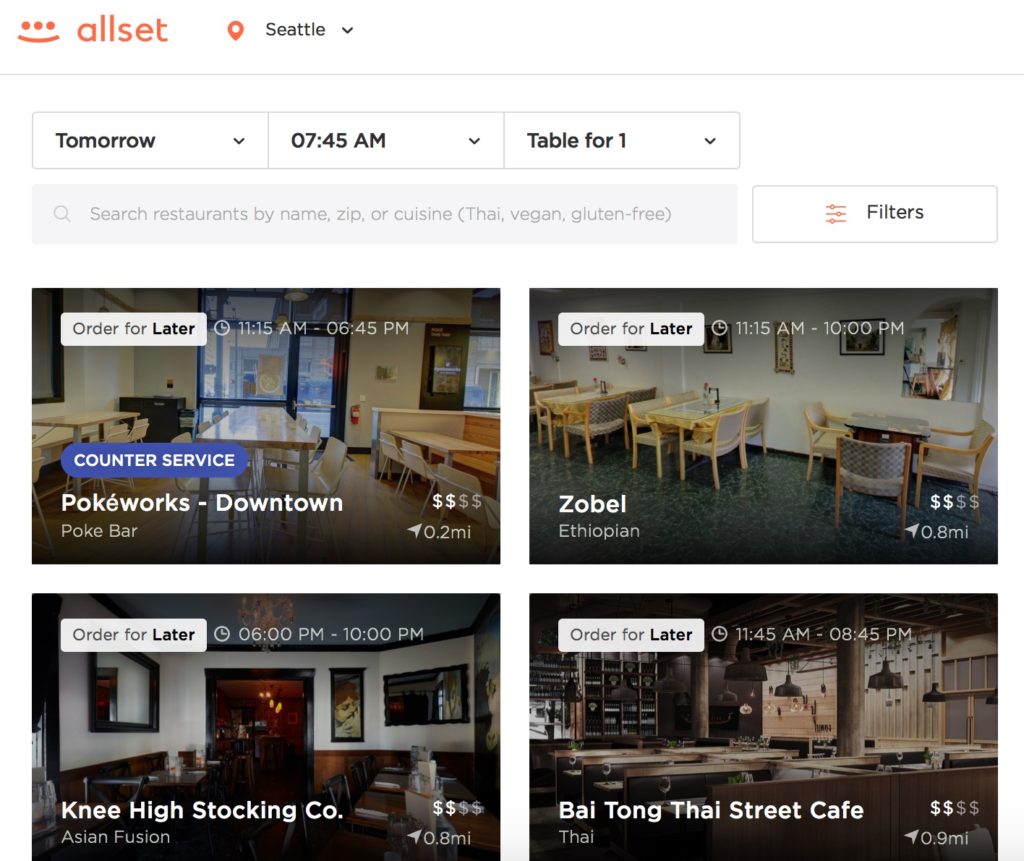Click the Thai cuisine label

[x=576, y=837]
